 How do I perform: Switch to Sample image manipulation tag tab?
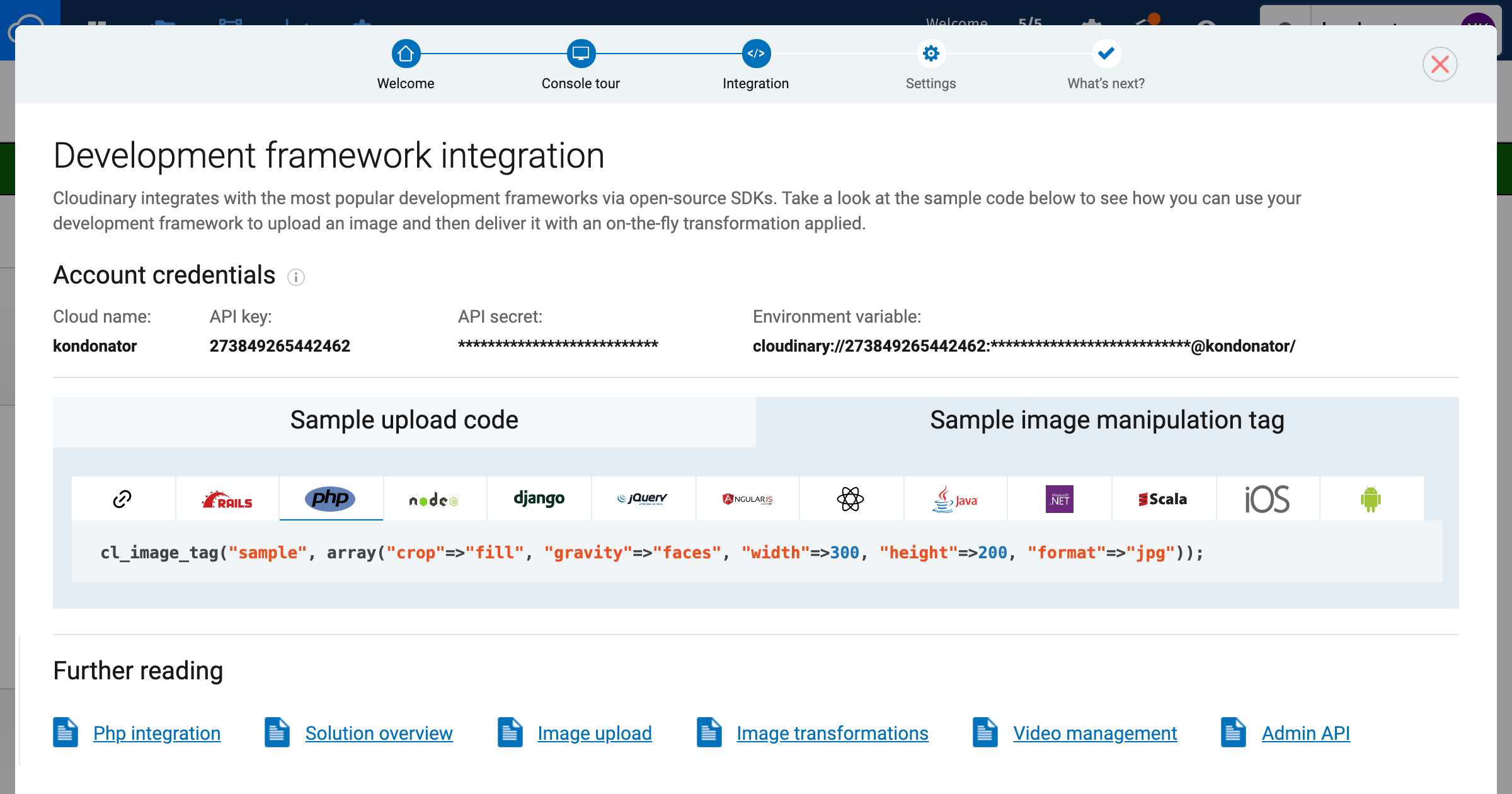click(x=1107, y=420)
